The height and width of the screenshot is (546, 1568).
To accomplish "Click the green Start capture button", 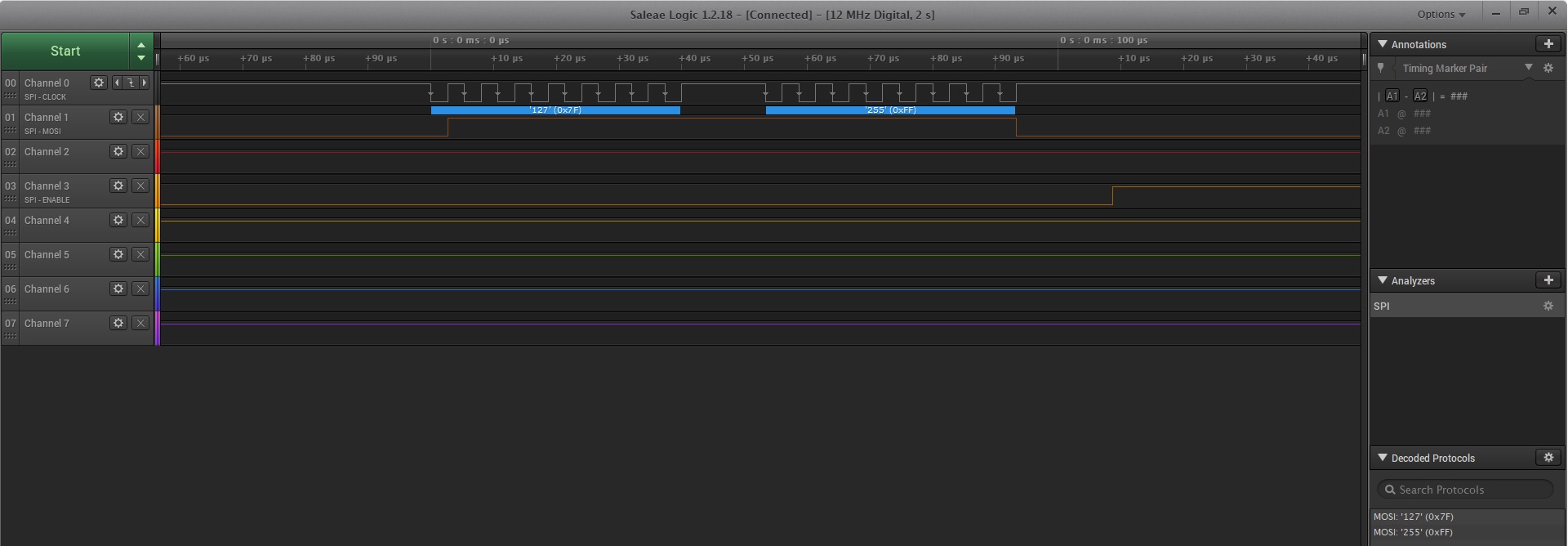I will 65,51.
